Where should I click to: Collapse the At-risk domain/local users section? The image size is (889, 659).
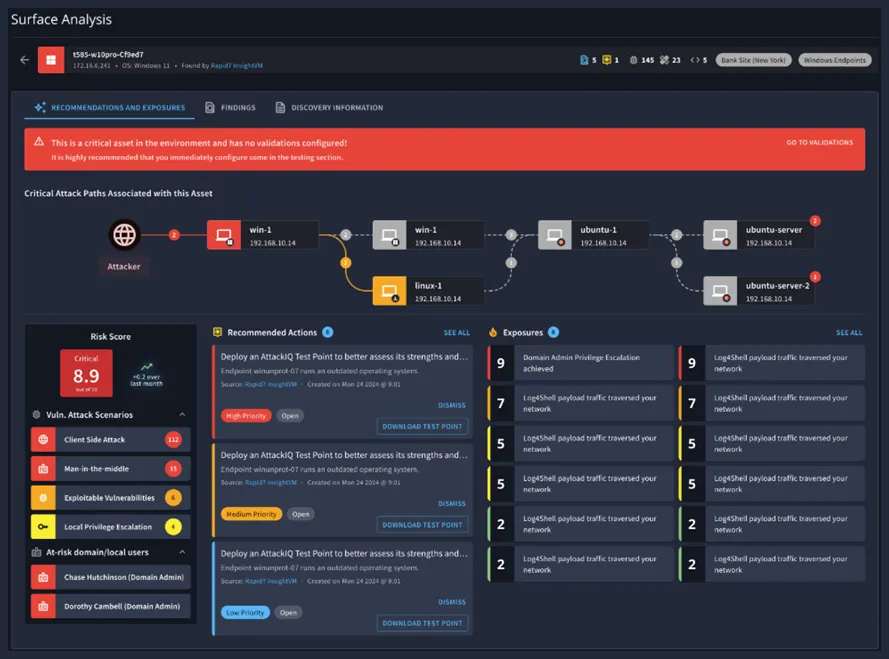pyautogui.click(x=182, y=552)
